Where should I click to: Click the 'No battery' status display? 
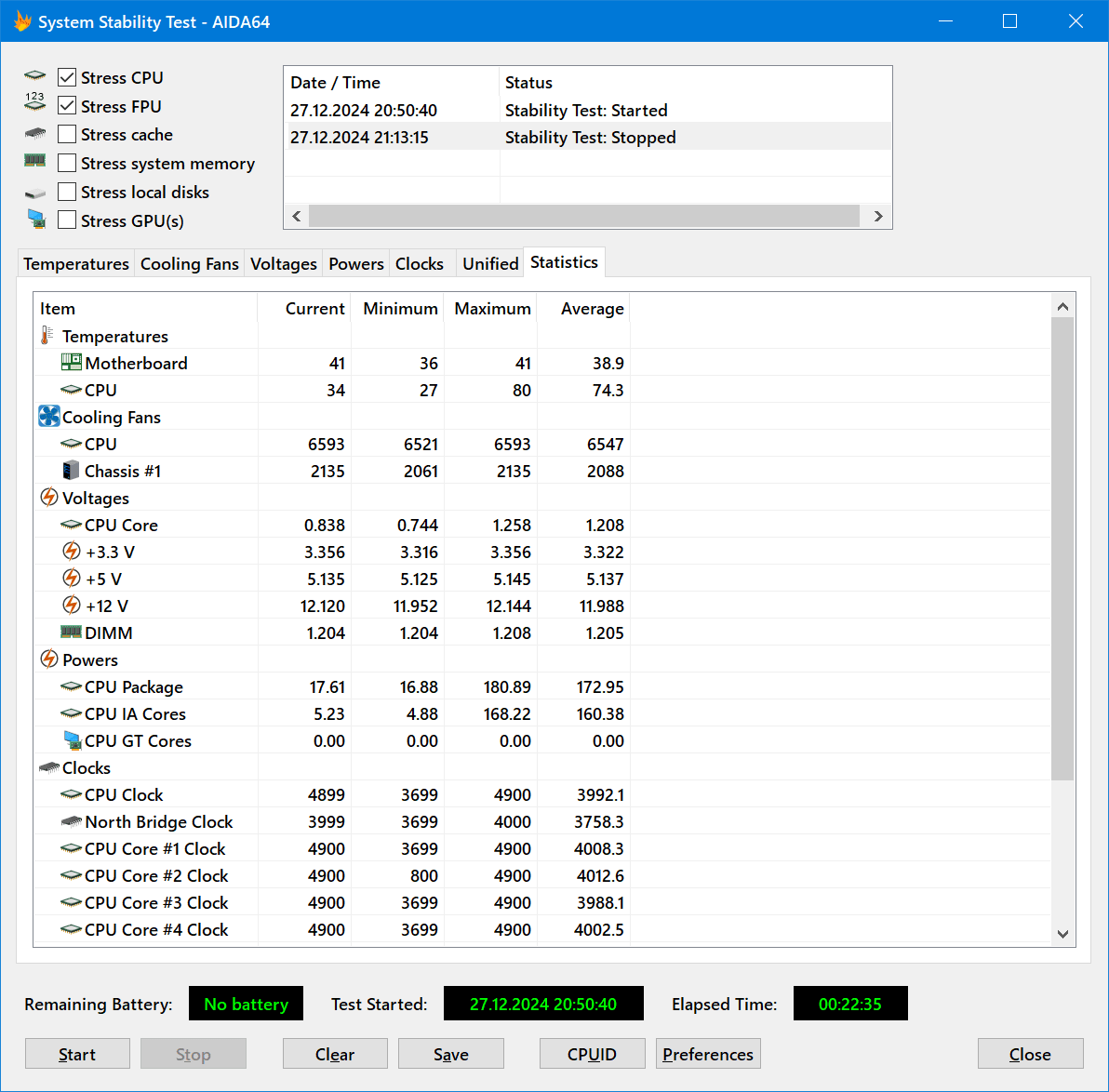tap(246, 1004)
